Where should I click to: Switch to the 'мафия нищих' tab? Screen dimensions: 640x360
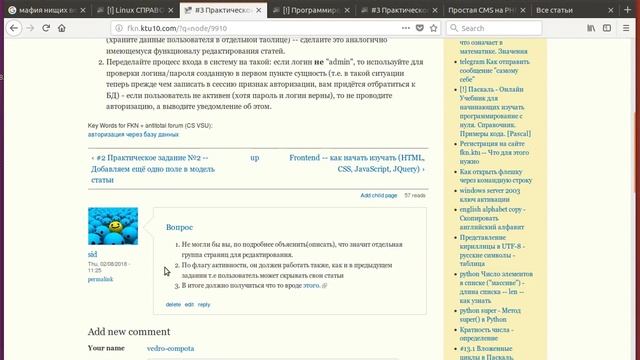(x=47, y=10)
